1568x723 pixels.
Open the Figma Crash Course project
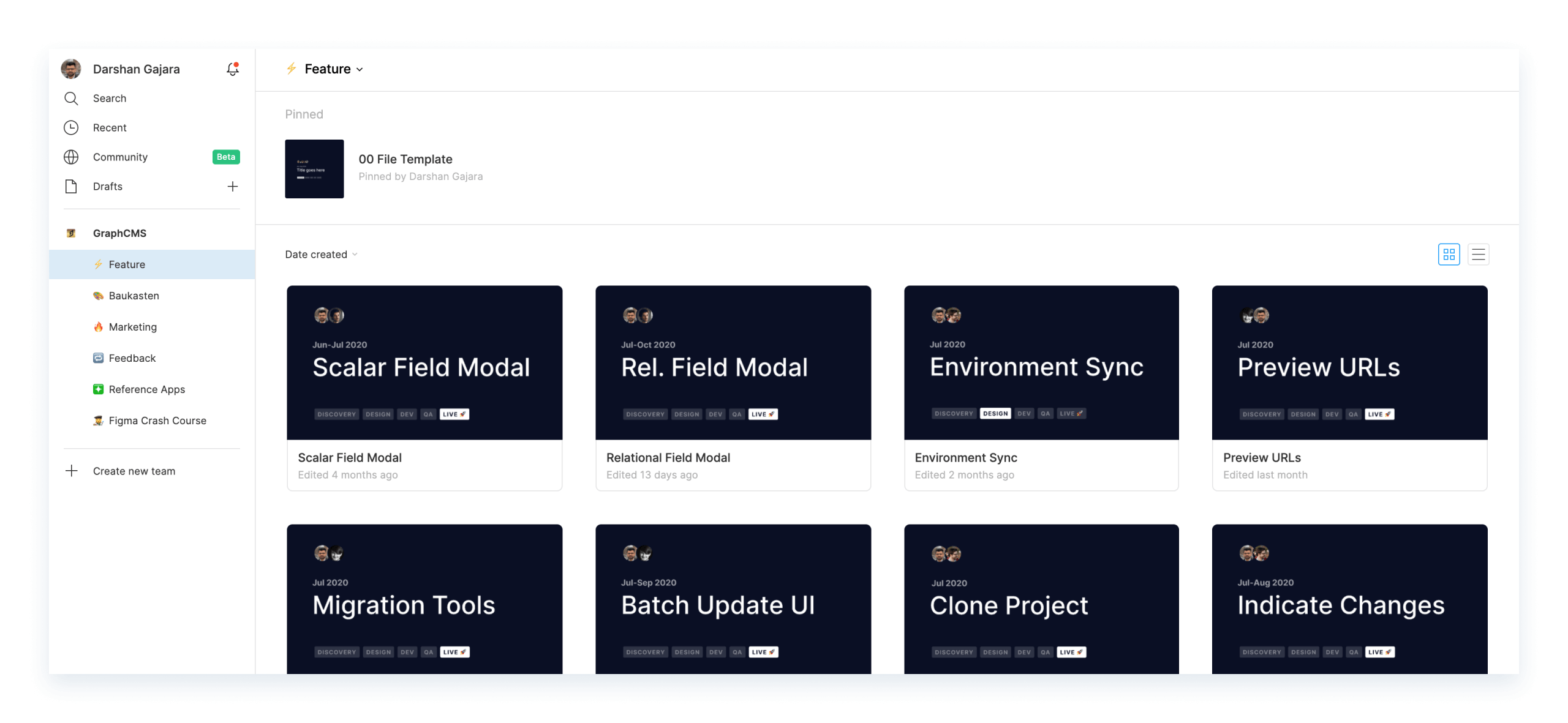tap(157, 420)
